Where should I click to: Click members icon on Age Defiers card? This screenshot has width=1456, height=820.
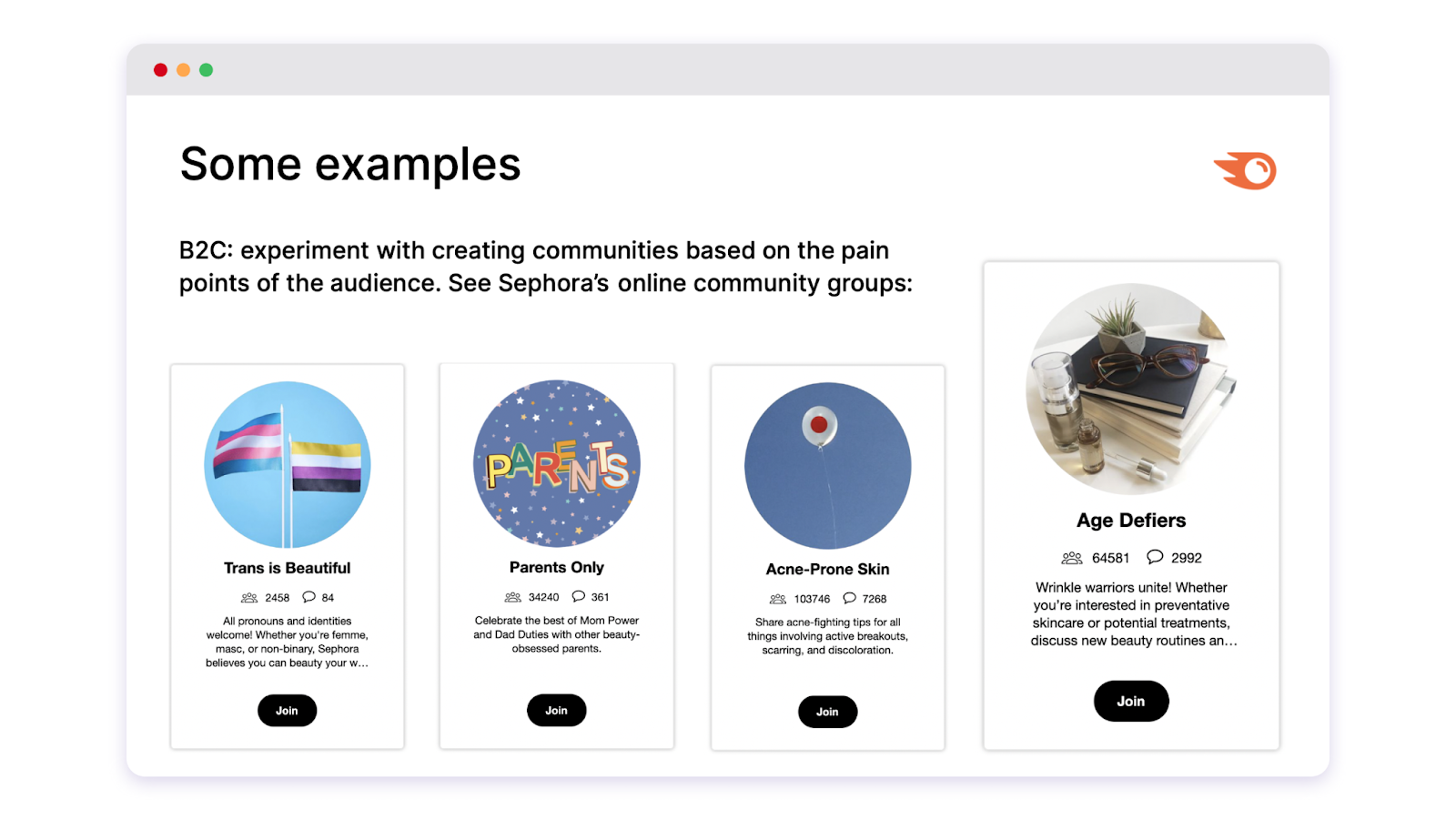pos(1072,558)
